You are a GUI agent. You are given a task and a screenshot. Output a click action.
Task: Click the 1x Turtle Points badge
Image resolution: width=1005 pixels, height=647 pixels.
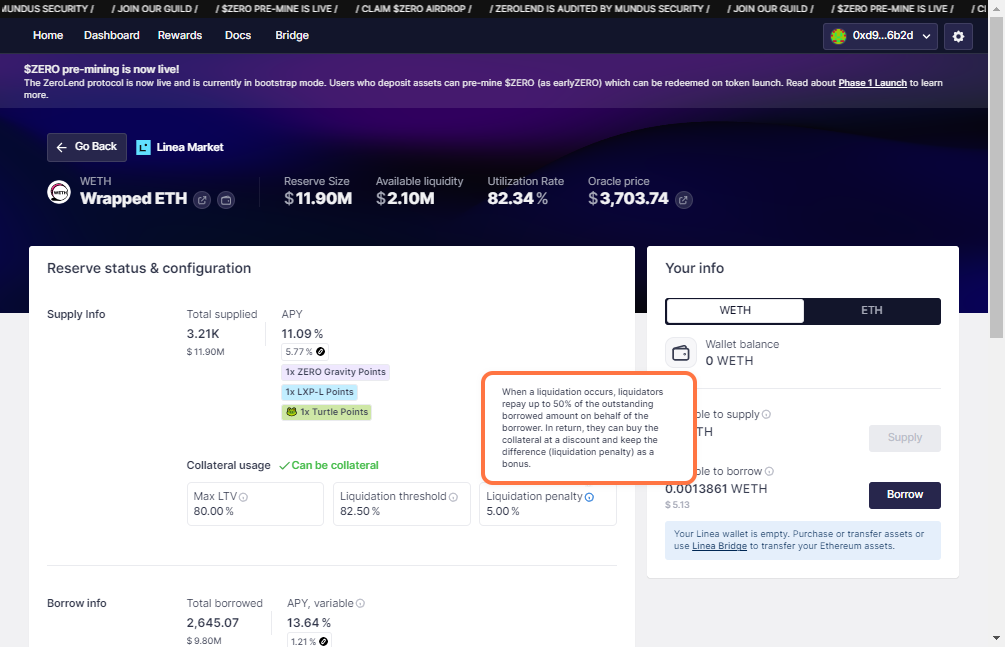pos(326,412)
